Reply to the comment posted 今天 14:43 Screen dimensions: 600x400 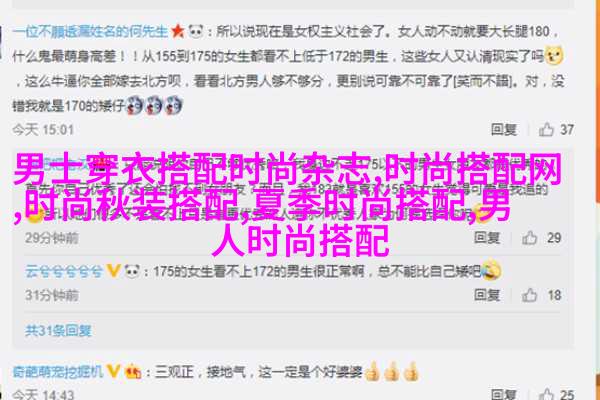pos(504,394)
